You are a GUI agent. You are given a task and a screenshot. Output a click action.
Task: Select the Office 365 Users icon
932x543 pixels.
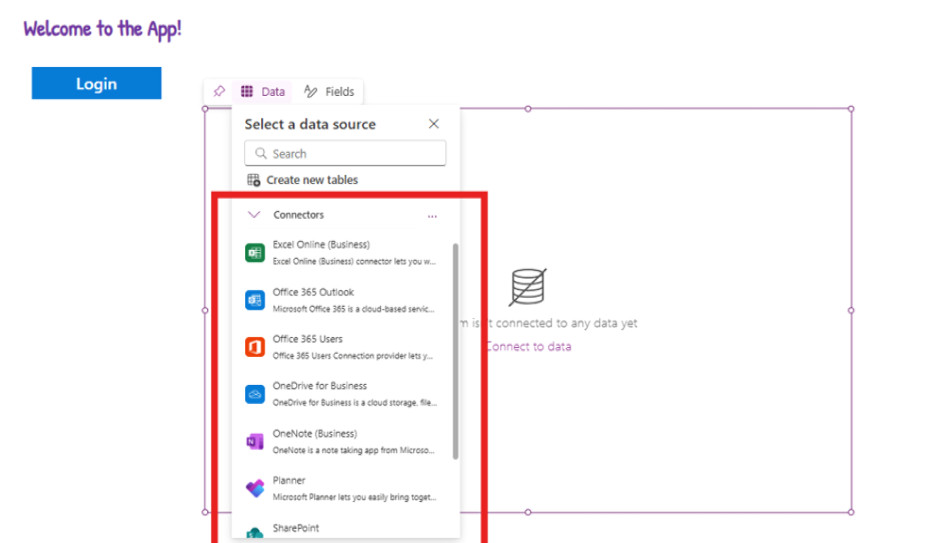pos(255,347)
